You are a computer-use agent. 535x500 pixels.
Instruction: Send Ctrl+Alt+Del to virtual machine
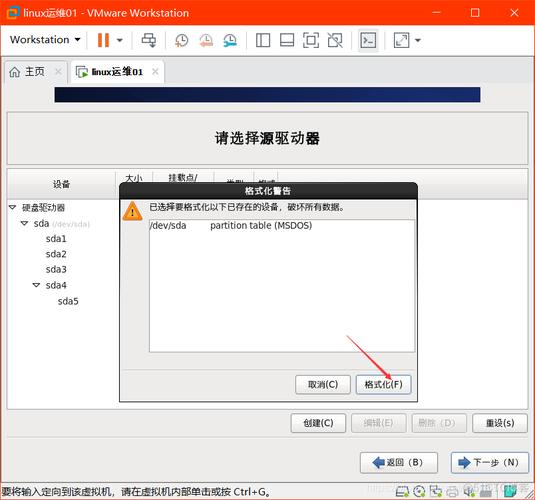pos(149,40)
